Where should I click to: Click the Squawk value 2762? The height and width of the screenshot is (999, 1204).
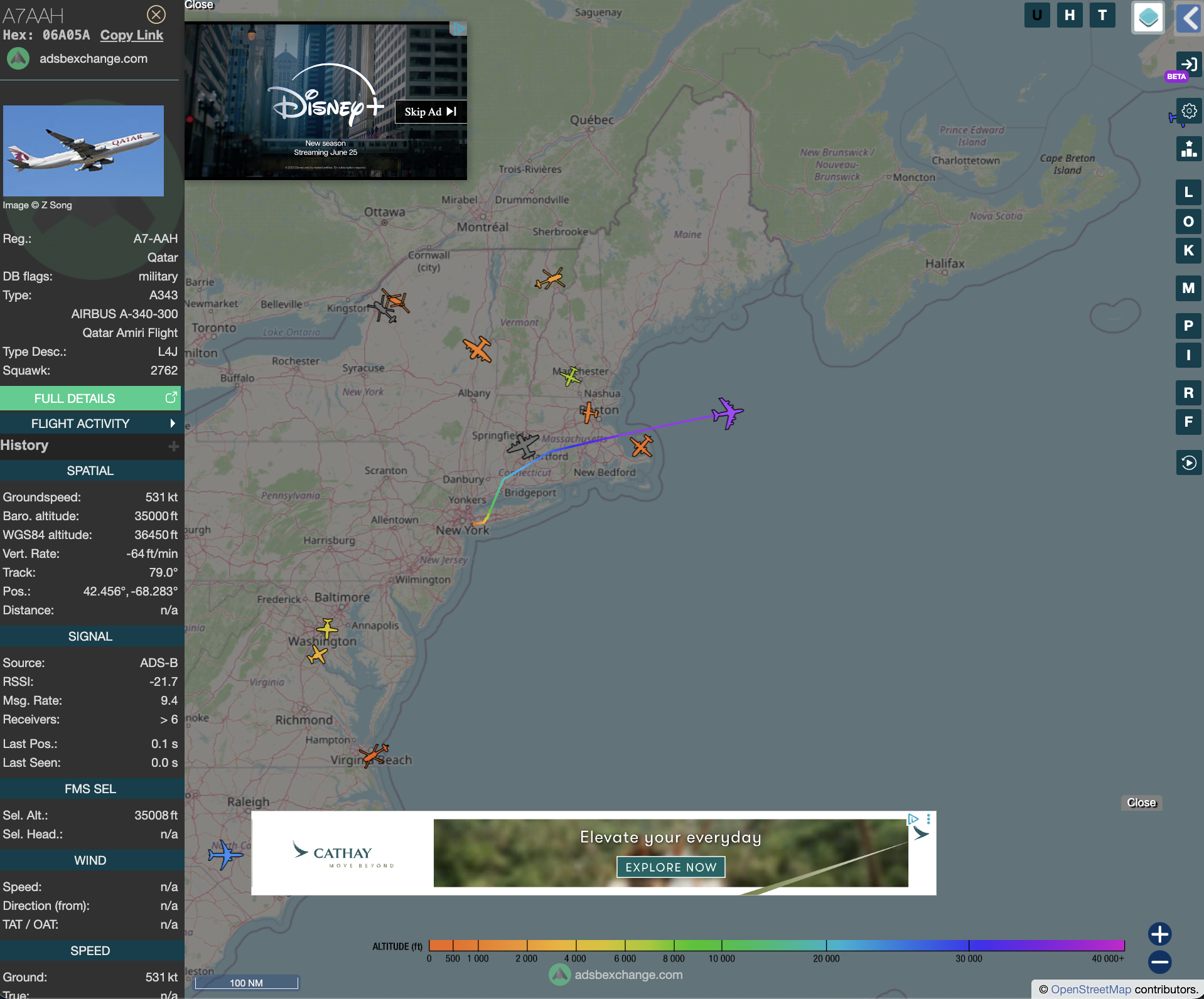[164, 370]
